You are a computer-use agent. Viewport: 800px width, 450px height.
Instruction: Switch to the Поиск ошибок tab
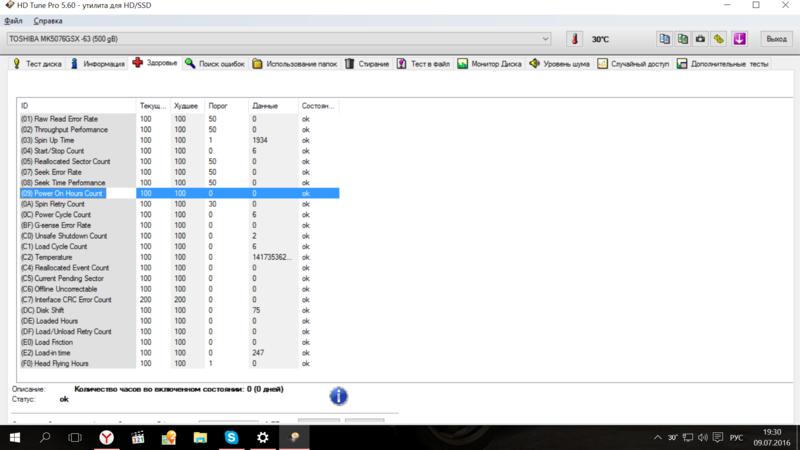[x=215, y=64]
